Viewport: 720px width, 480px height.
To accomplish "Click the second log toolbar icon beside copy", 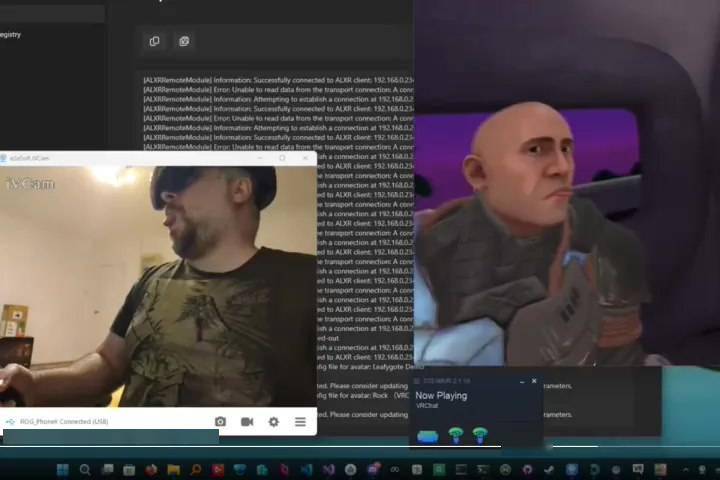I will coord(184,41).
